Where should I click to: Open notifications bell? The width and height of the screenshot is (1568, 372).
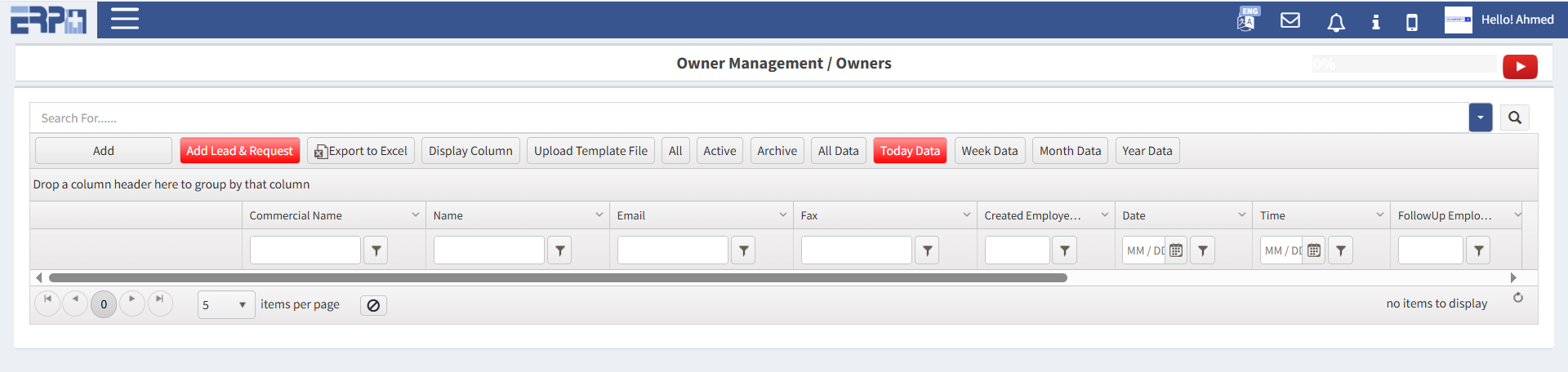(x=1336, y=22)
